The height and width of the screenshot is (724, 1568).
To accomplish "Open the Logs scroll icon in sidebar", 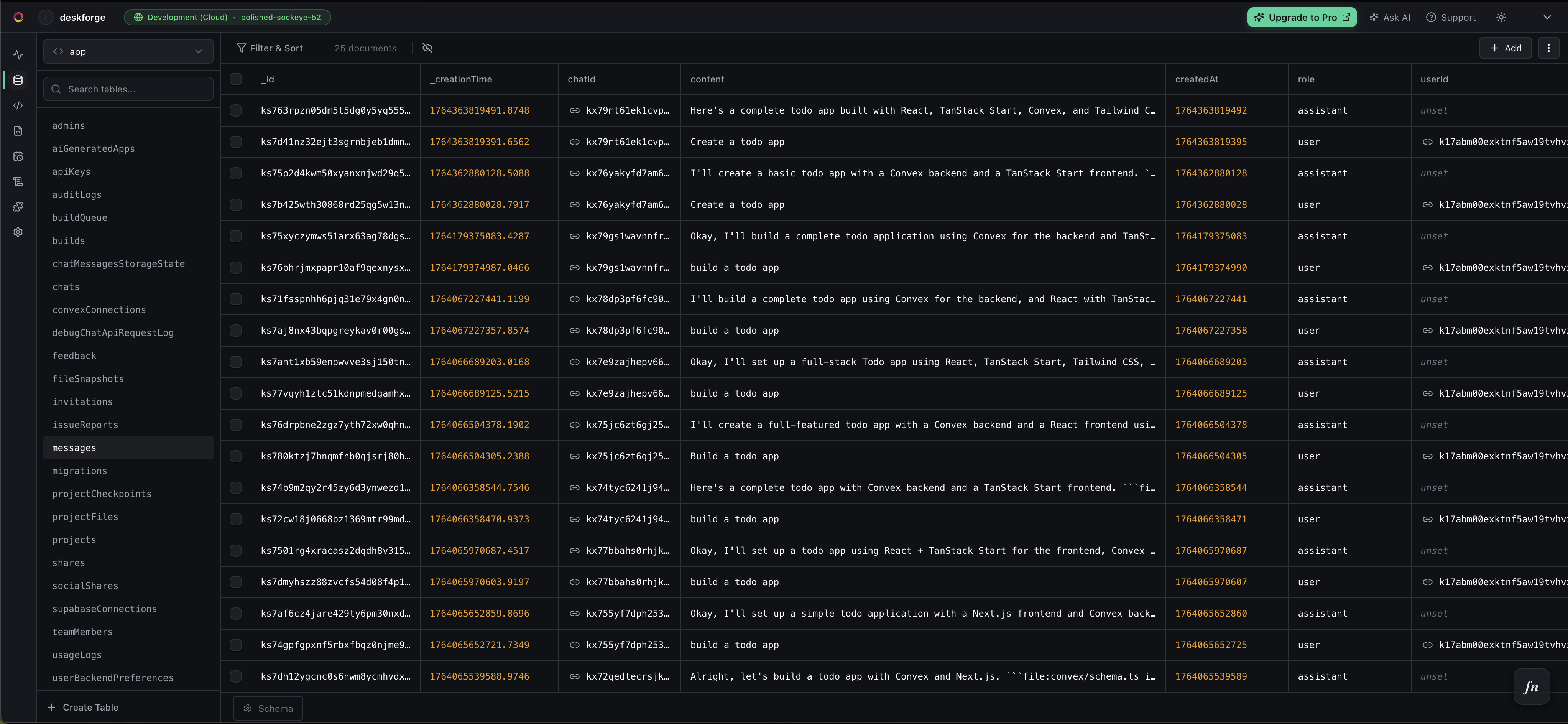I will [x=18, y=181].
